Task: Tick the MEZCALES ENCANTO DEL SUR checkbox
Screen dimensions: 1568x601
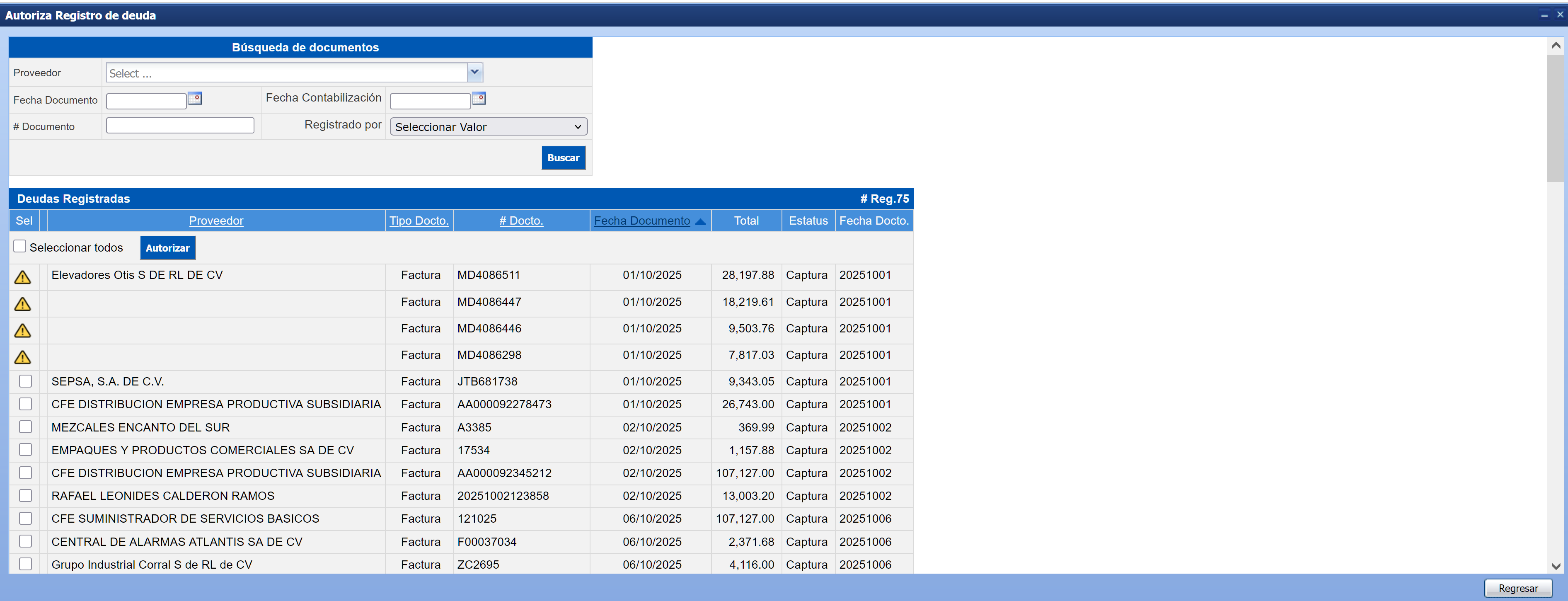Action: [26, 427]
